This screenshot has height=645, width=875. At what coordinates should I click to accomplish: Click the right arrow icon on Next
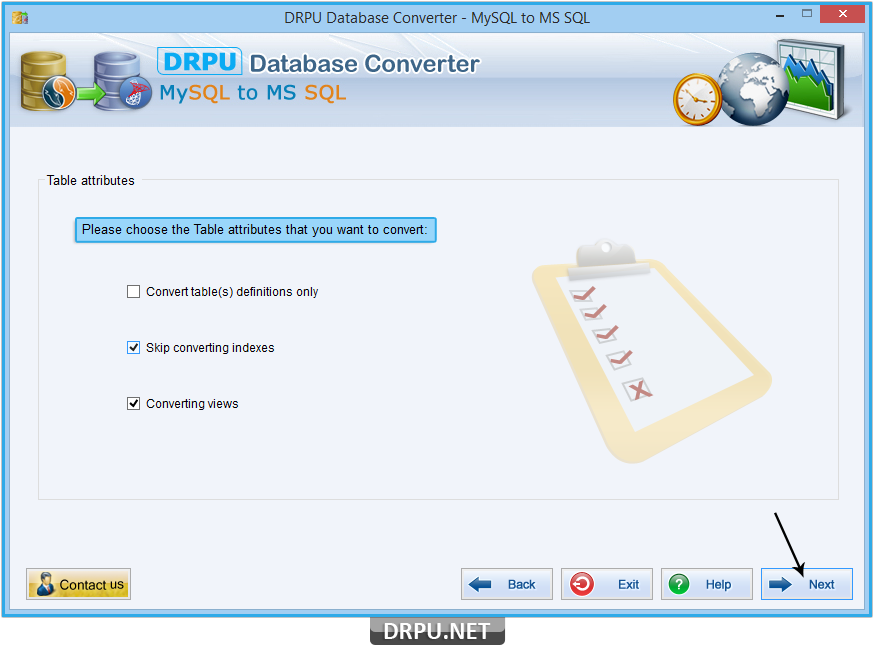tap(780, 584)
